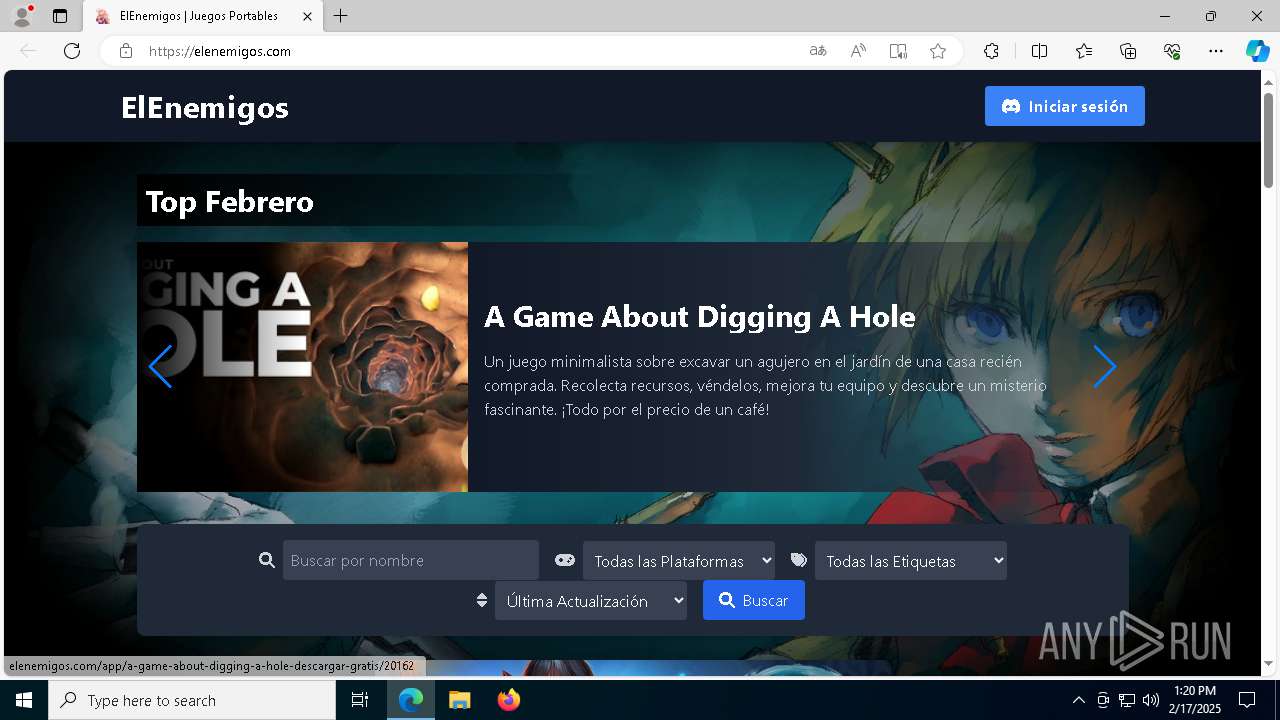Open Copilot sidebar icon
This screenshot has height=720, width=1280.
click(x=1257, y=51)
